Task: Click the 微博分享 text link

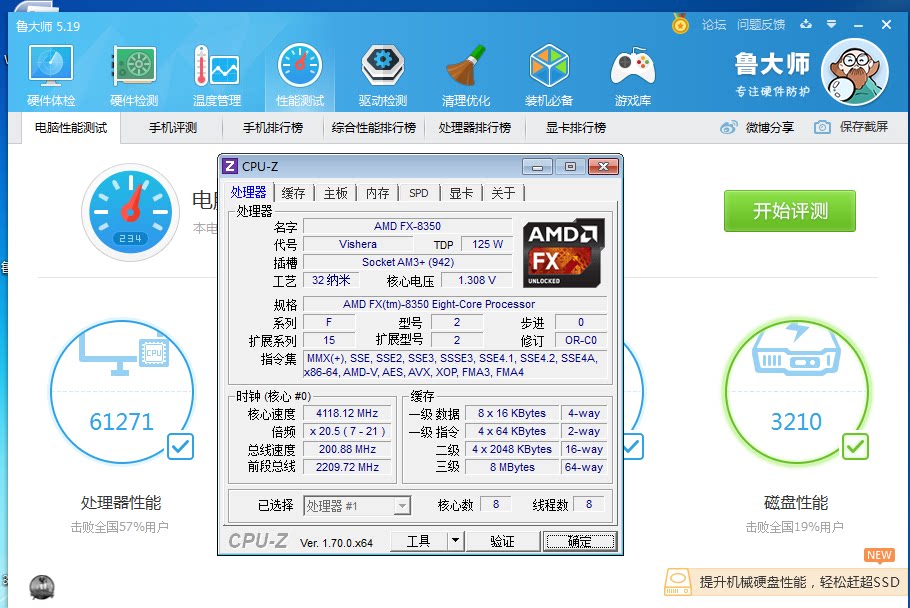Action: tap(770, 127)
